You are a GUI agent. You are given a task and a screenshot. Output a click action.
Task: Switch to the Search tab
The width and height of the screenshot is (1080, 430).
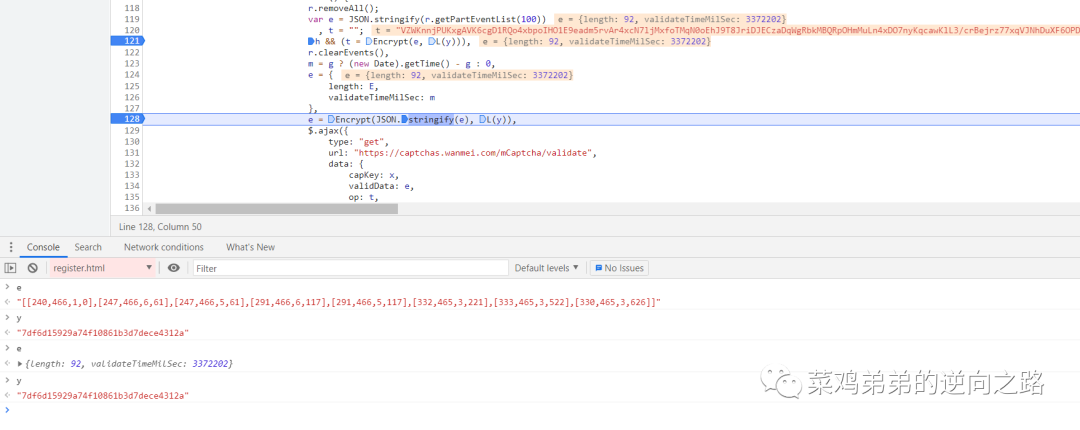point(88,247)
